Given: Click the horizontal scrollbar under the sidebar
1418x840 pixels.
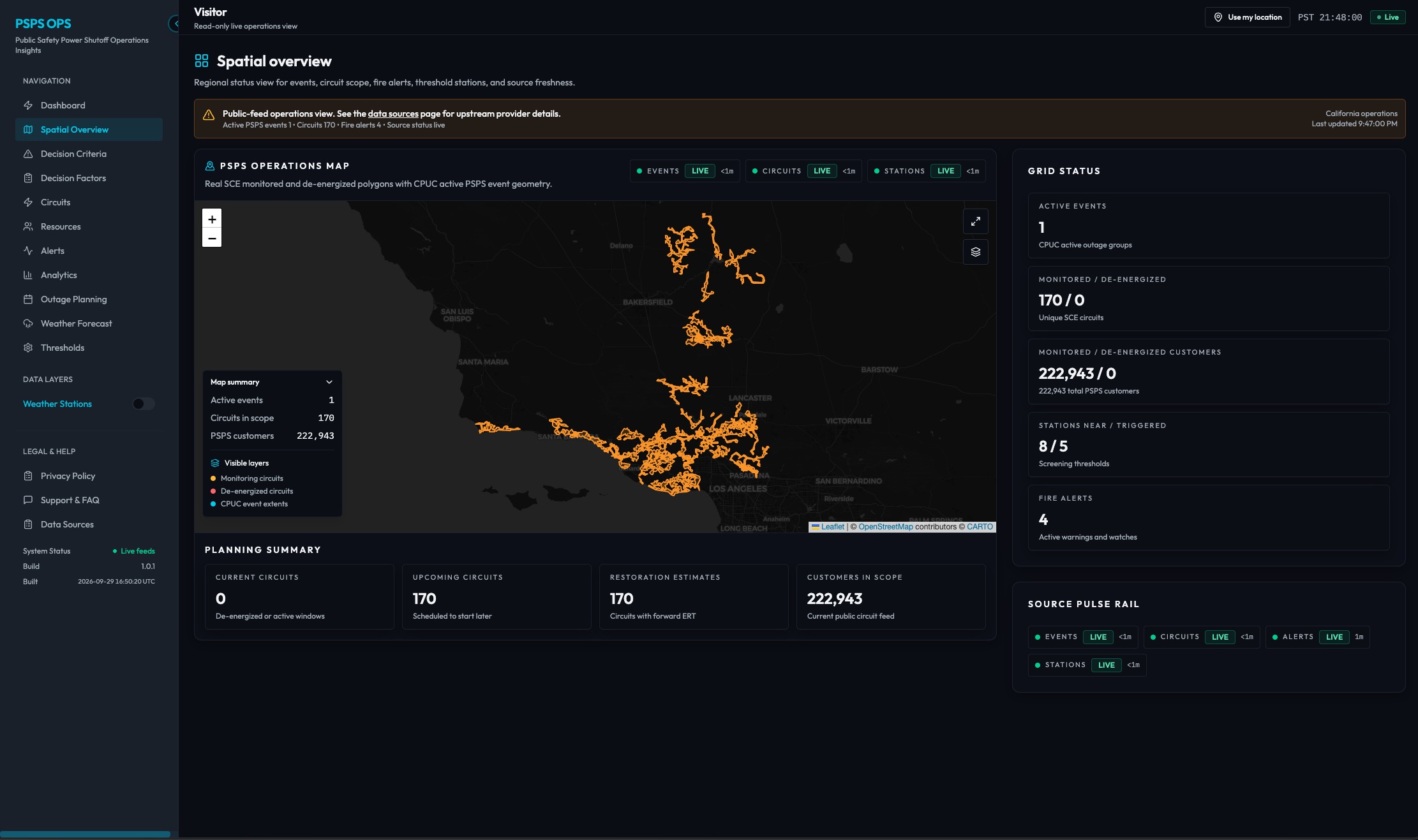Looking at the screenshot, I should tap(85, 834).
